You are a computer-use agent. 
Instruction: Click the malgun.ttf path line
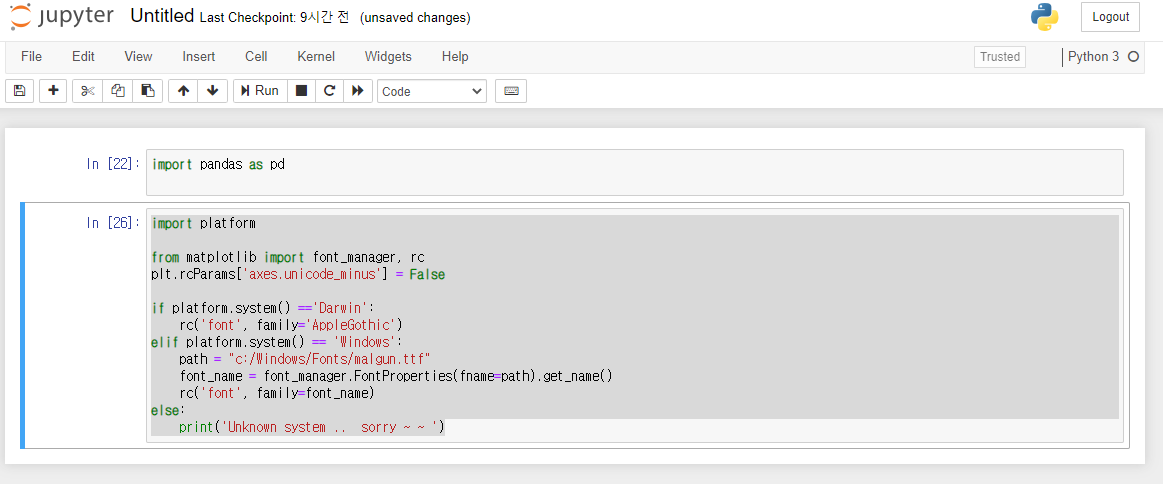pyautogui.click(x=305, y=359)
